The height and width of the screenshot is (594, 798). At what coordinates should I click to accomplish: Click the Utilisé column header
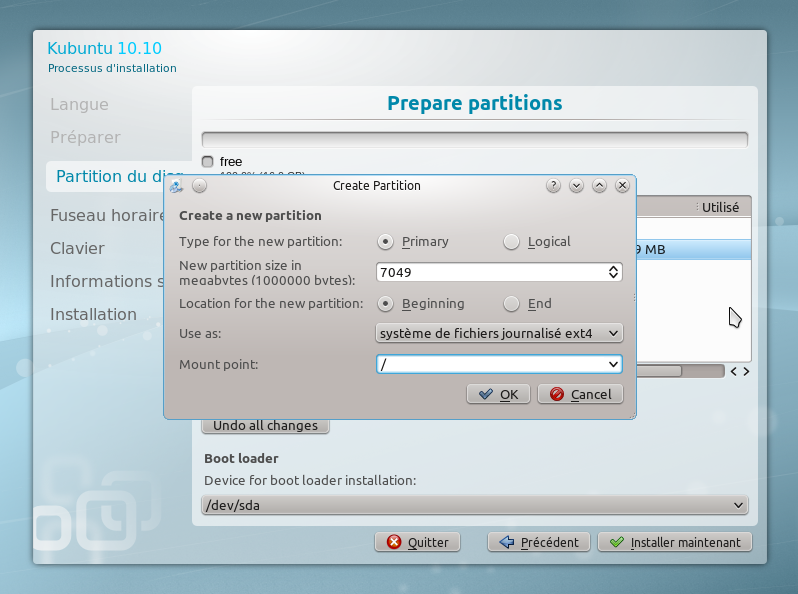(720, 208)
